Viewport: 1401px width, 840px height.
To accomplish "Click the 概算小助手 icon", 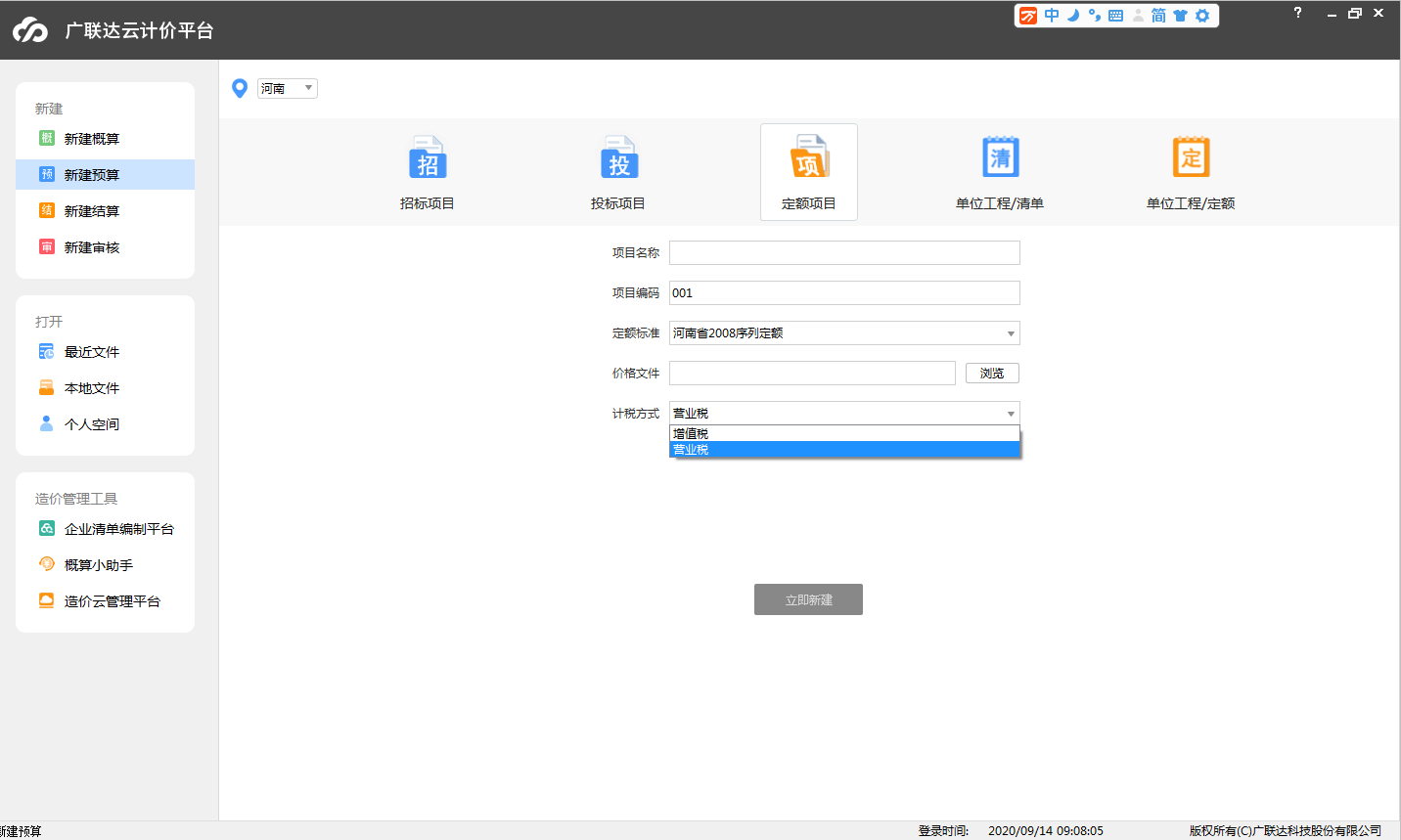I will tap(46, 564).
